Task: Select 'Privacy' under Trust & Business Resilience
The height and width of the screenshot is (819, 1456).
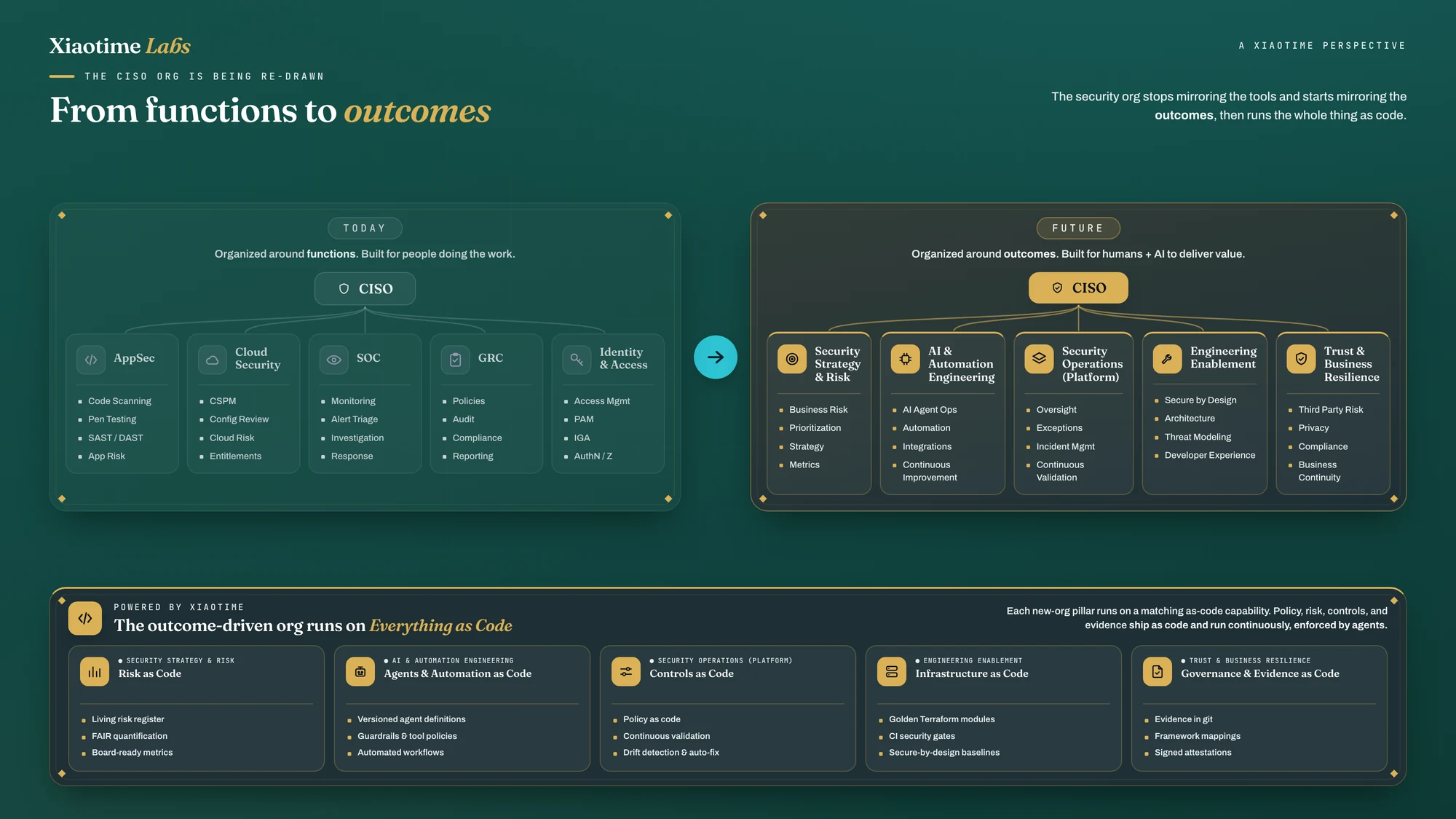Action: [x=1314, y=428]
